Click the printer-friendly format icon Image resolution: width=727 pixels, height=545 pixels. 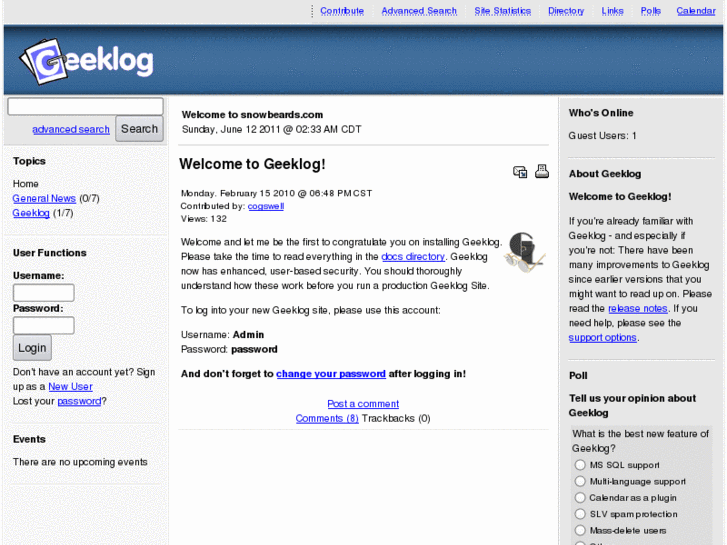pos(542,171)
